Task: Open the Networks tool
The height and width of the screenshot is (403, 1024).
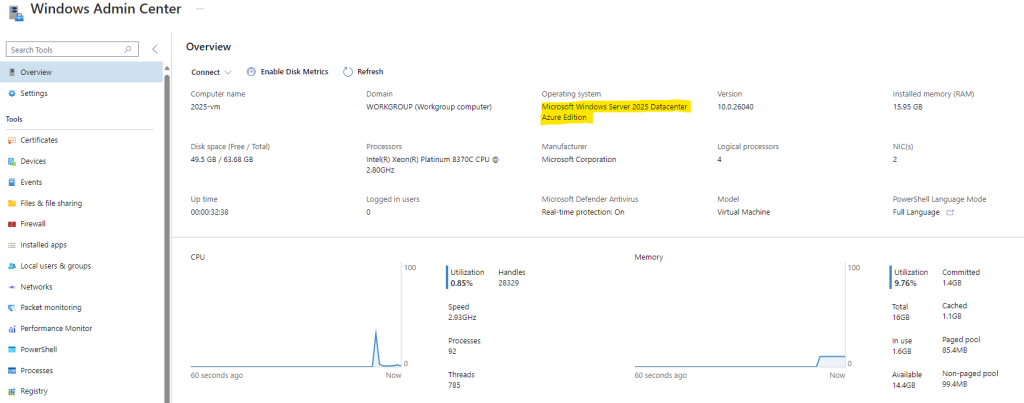Action: pos(81,287)
